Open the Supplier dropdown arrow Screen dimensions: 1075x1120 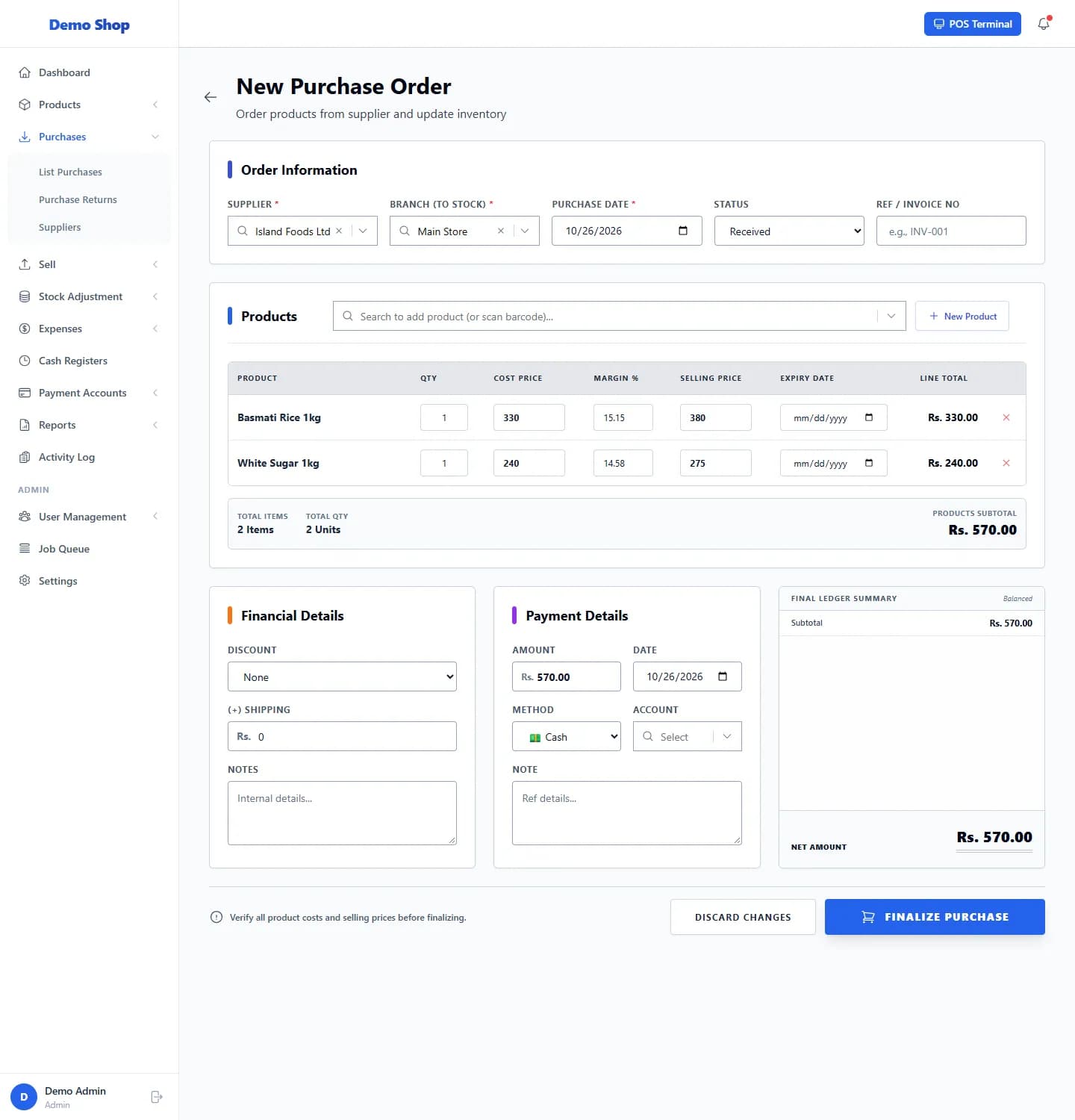363,231
